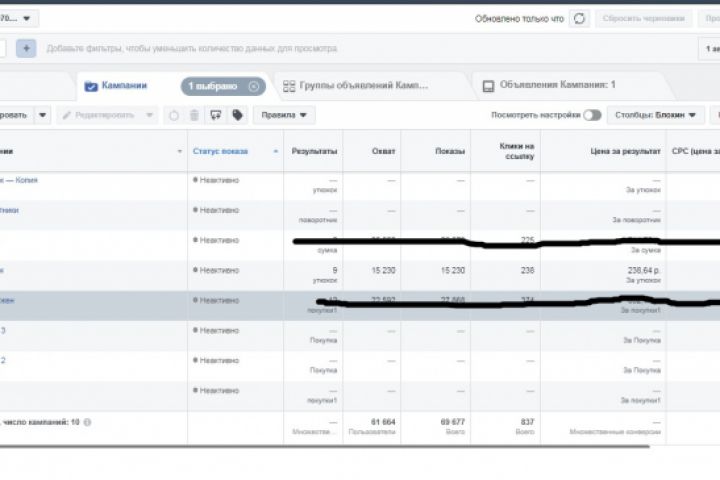Refresh data with the circular arrow icon
The height and width of the screenshot is (480, 720).
click(x=579, y=18)
